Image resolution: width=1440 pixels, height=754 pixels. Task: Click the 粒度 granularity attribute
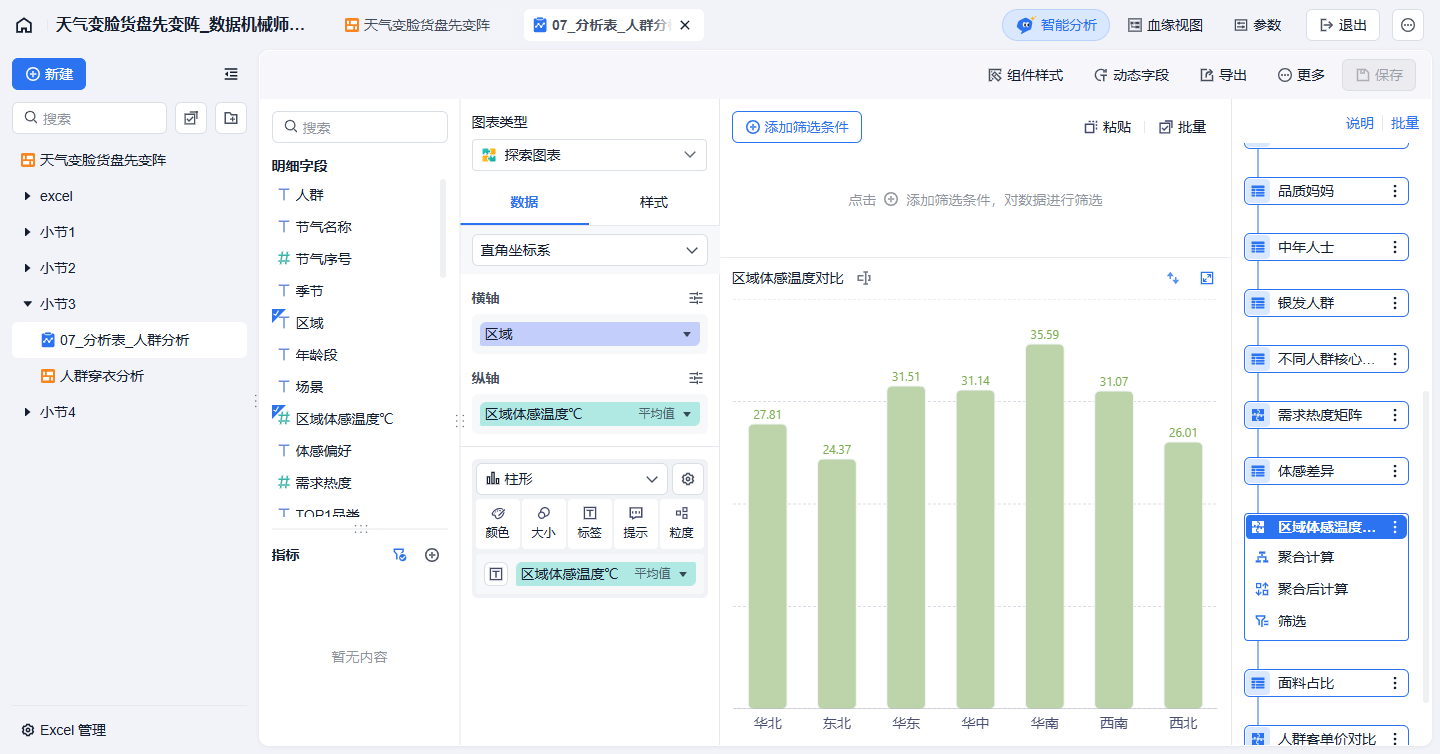click(x=682, y=524)
